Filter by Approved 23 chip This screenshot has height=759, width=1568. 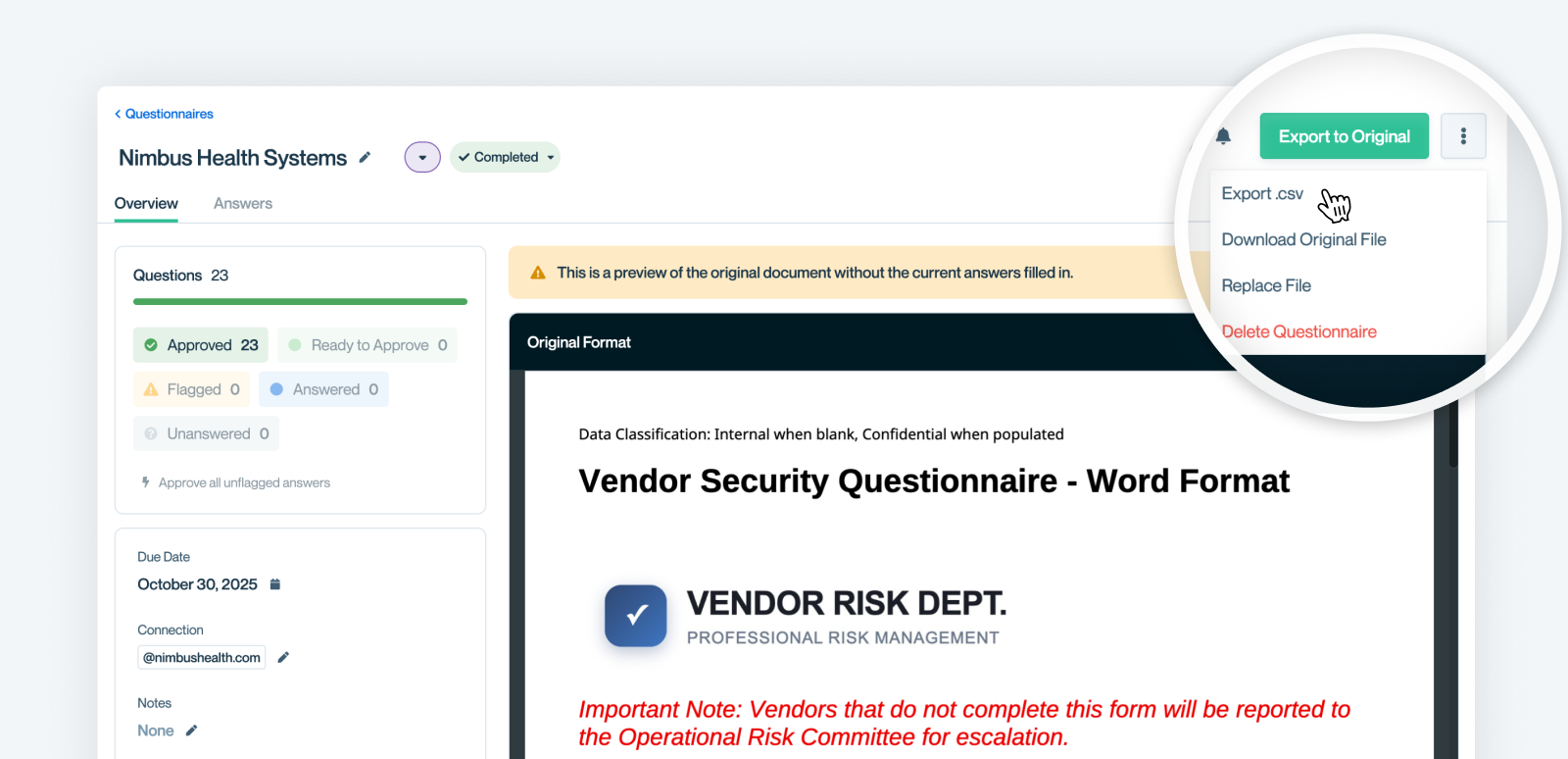pos(201,345)
